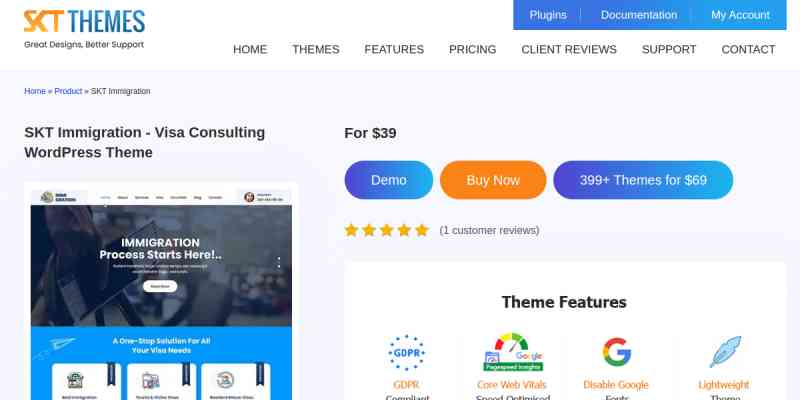Open Client Reviews in navigation
The width and height of the screenshot is (800, 400).
tap(569, 49)
